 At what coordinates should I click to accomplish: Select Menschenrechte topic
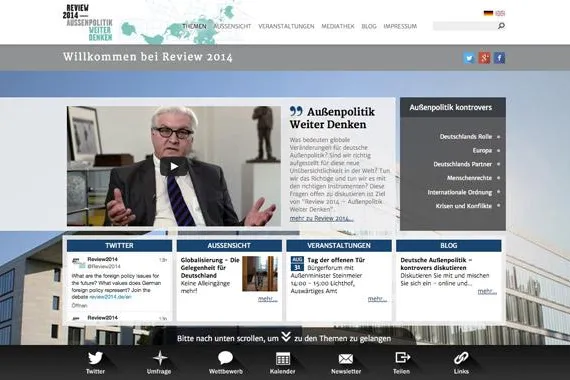point(469,178)
